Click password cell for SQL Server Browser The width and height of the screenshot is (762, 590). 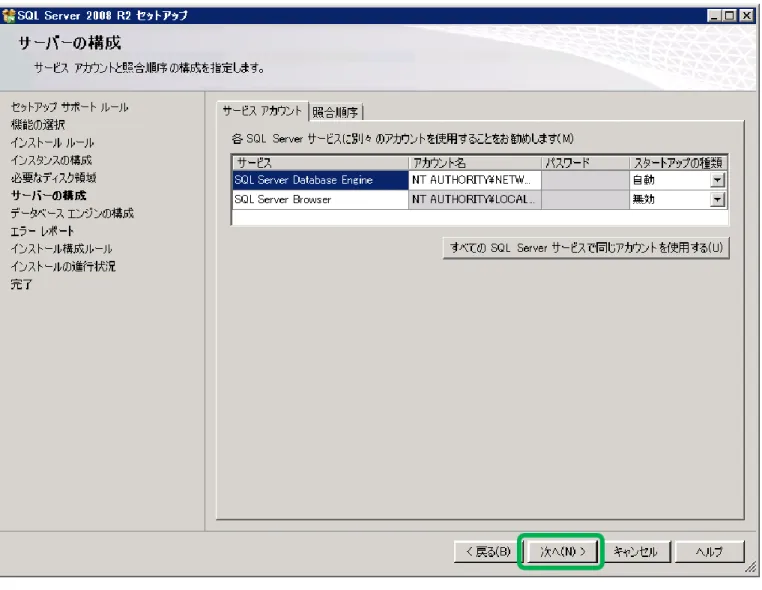585,199
